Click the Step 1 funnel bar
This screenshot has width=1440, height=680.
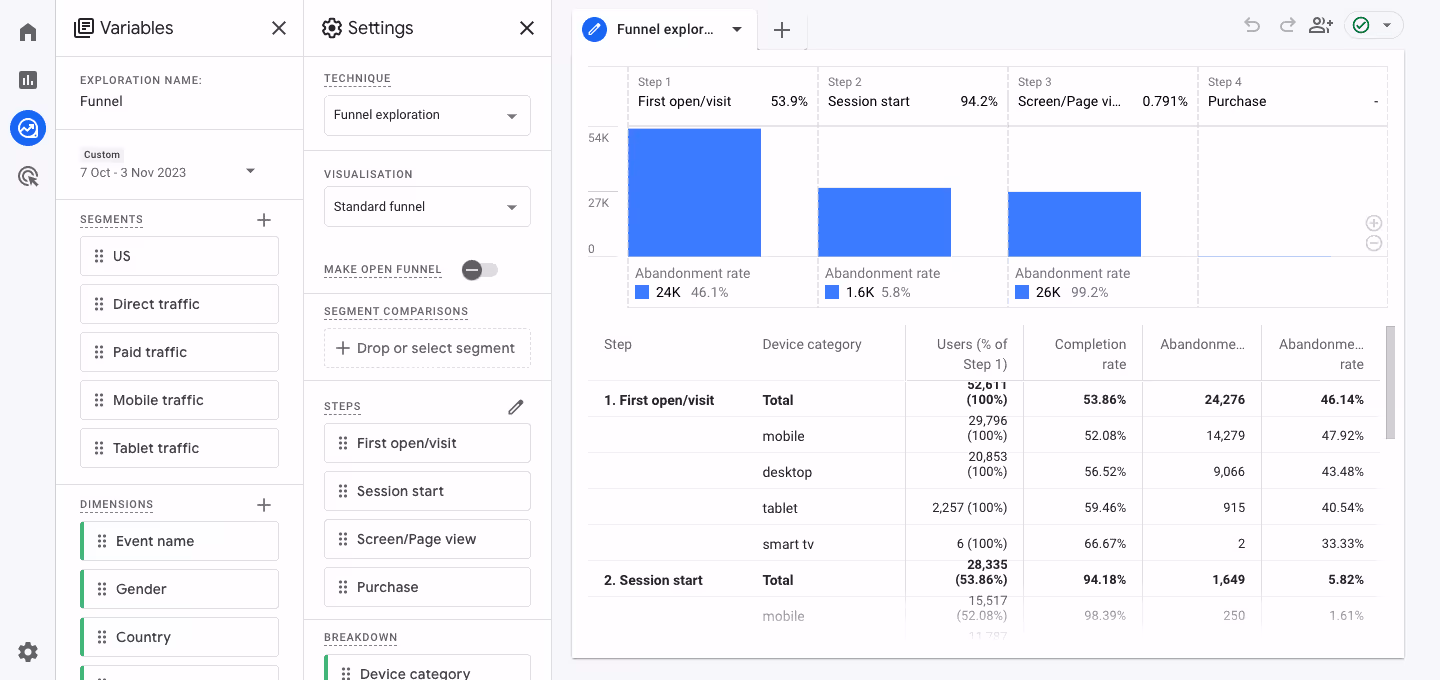(694, 192)
